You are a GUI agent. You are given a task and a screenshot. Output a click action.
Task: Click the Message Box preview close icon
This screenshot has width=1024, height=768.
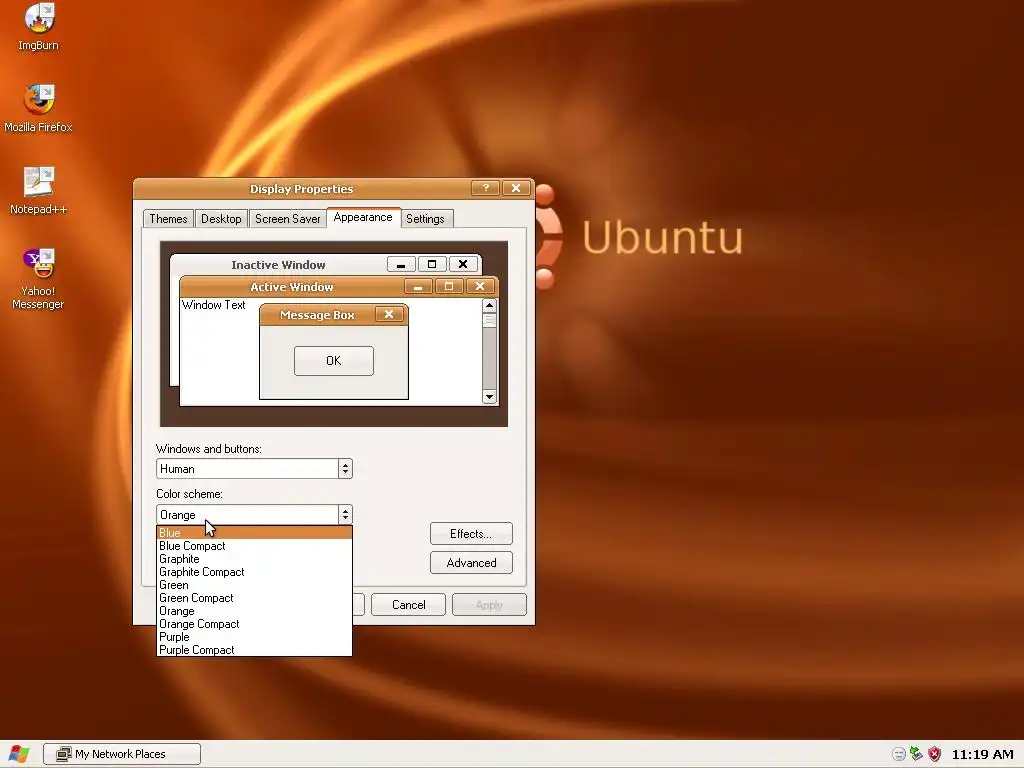(389, 314)
